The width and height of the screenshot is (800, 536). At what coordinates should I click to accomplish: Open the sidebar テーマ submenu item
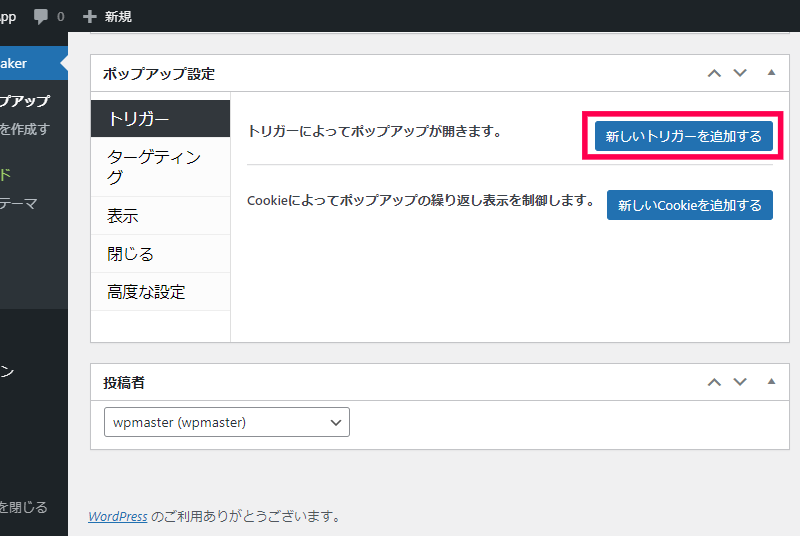tap(19, 203)
